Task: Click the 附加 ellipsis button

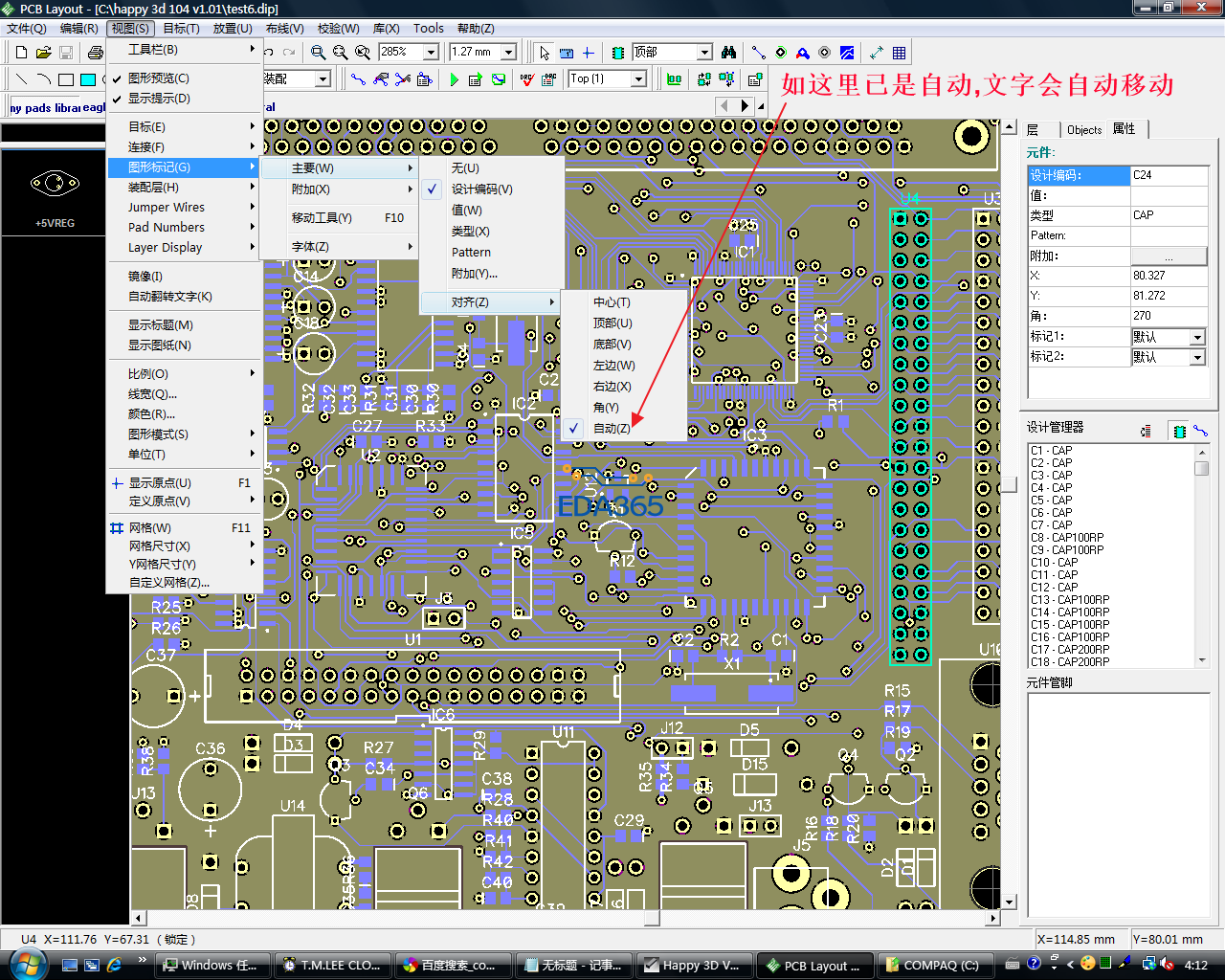Action: pos(1169,256)
